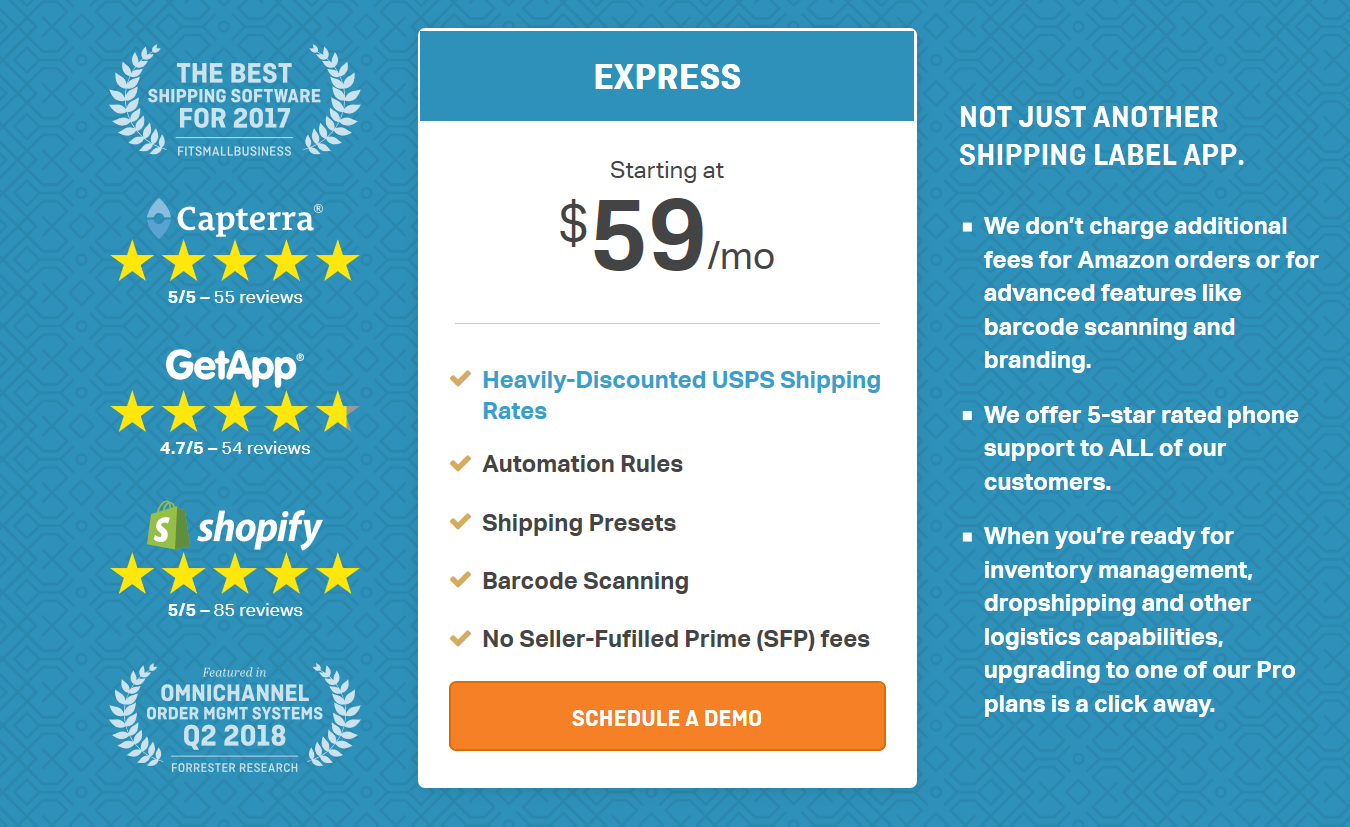Click the Shopify shopping bag logo
This screenshot has width=1350, height=827.
coord(168,524)
